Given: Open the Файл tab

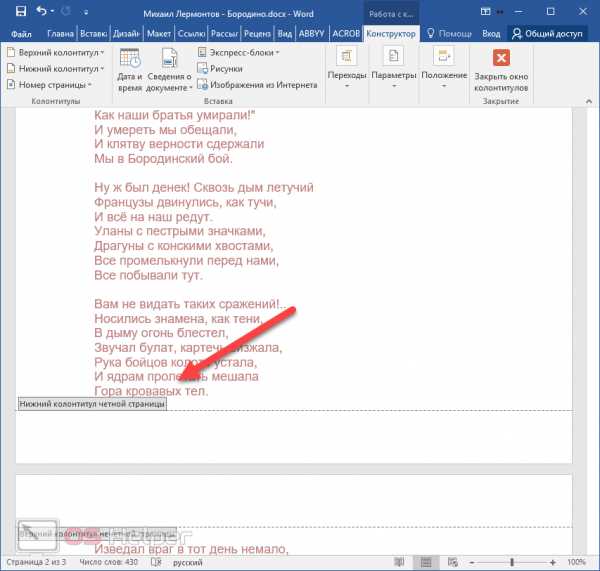Looking at the screenshot, I should click(21, 34).
